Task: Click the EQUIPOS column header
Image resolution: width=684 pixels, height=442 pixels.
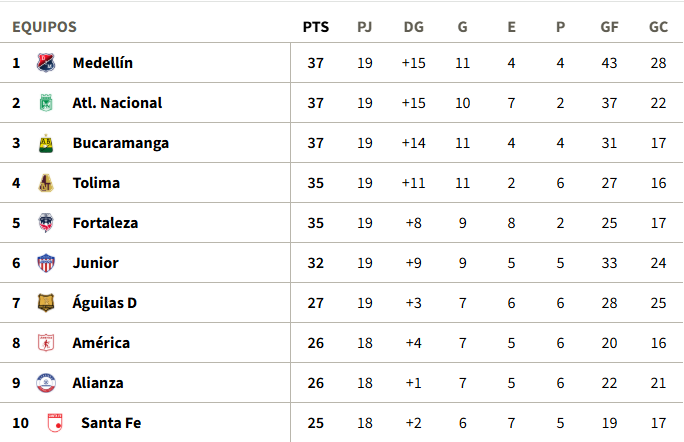Action: [44, 27]
